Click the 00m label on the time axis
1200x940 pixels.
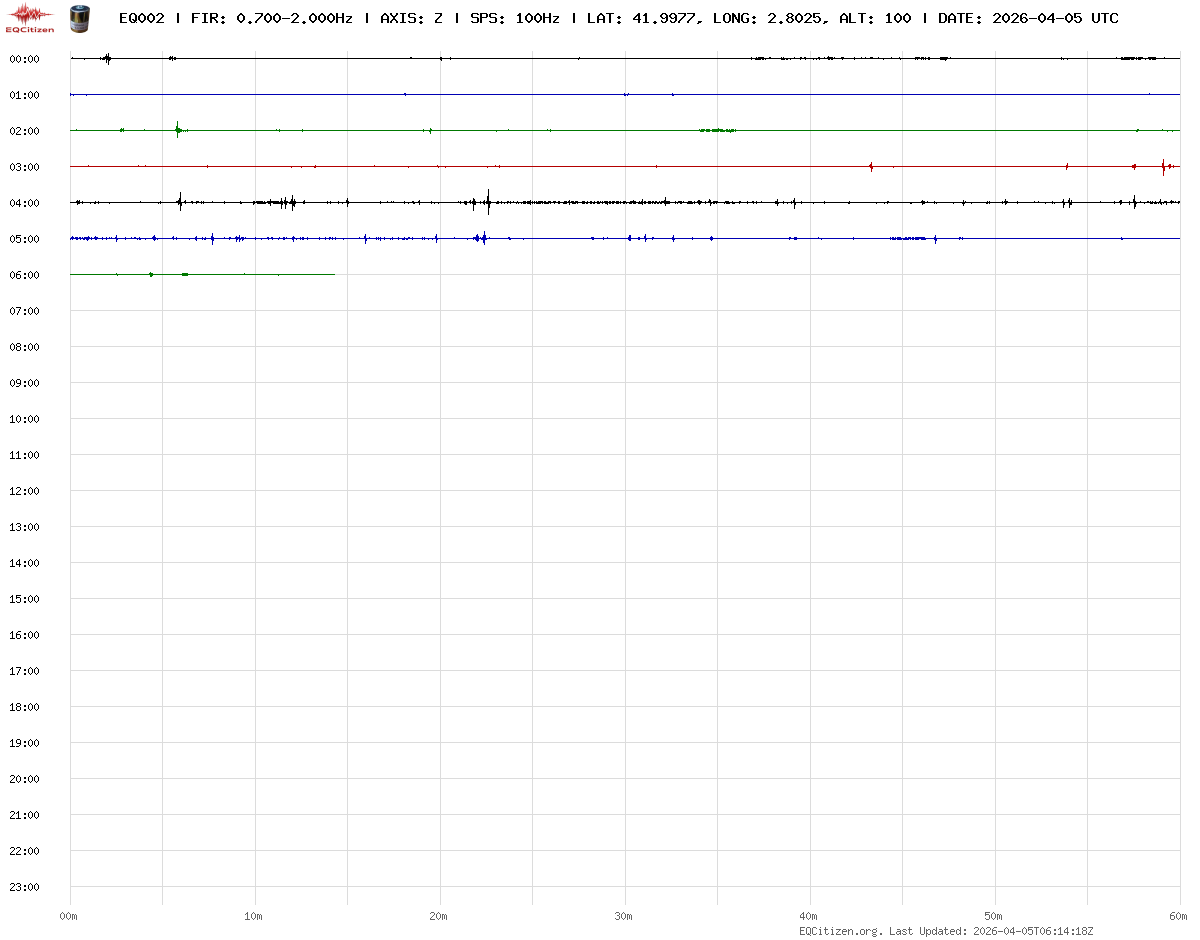[x=69, y=916]
